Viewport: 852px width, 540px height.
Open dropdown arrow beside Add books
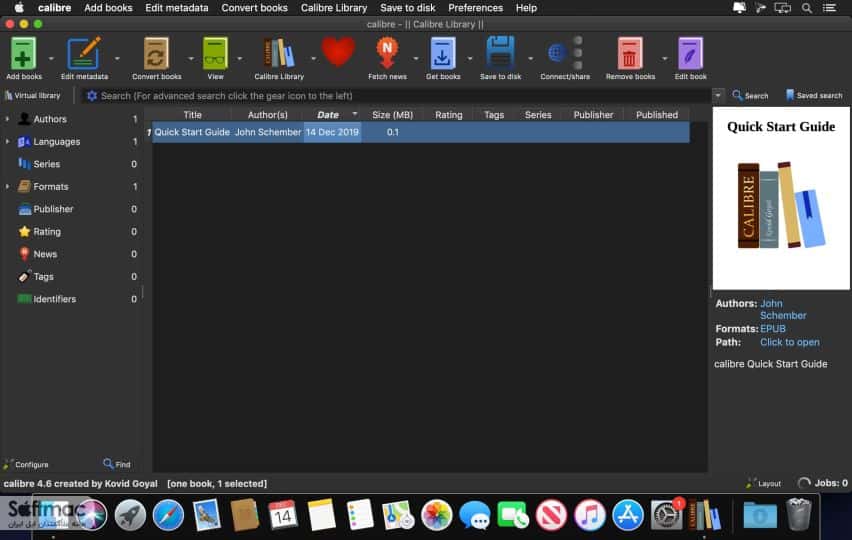coord(51,58)
